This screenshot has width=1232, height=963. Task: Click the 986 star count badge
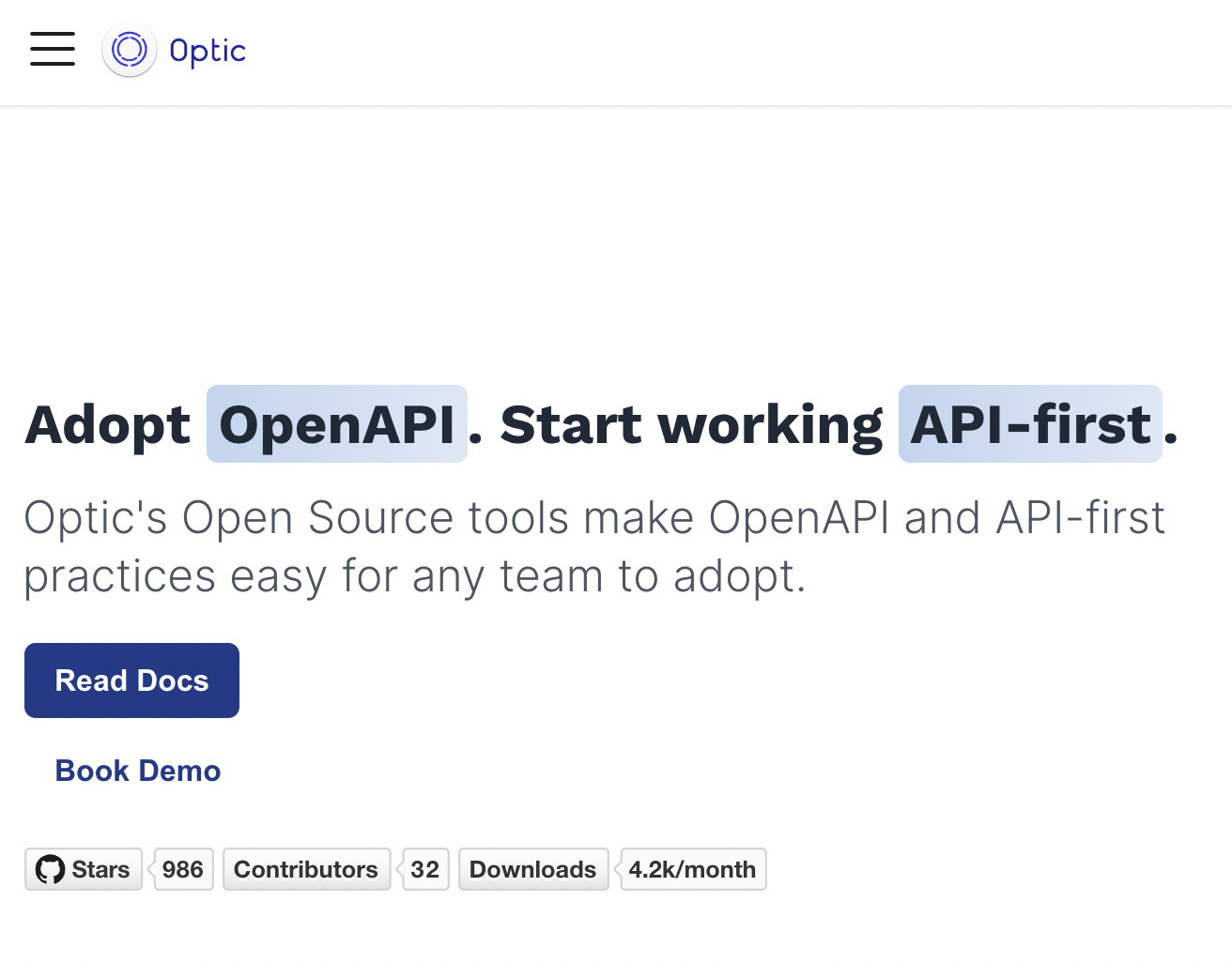coord(183,869)
